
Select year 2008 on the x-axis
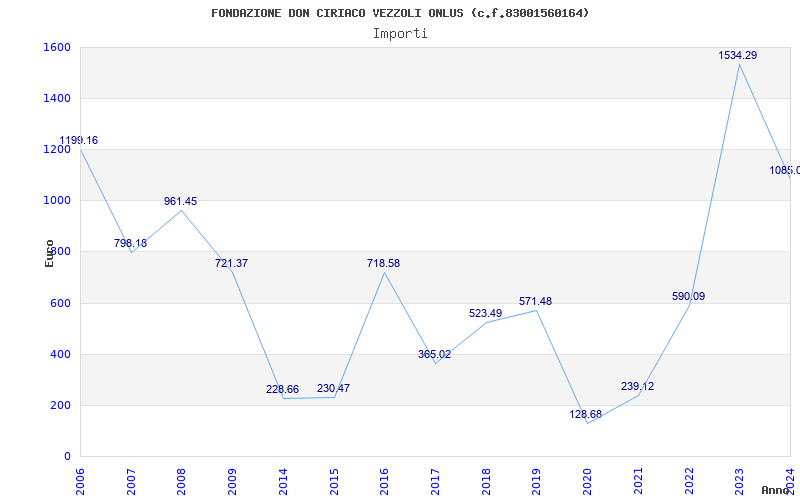(181, 482)
